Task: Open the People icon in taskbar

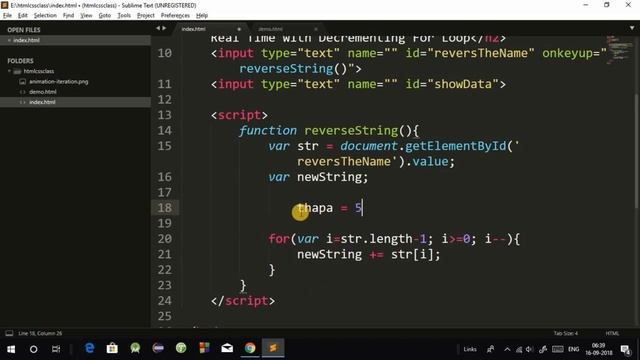Action: pyautogui.click(x=490, y=349)
